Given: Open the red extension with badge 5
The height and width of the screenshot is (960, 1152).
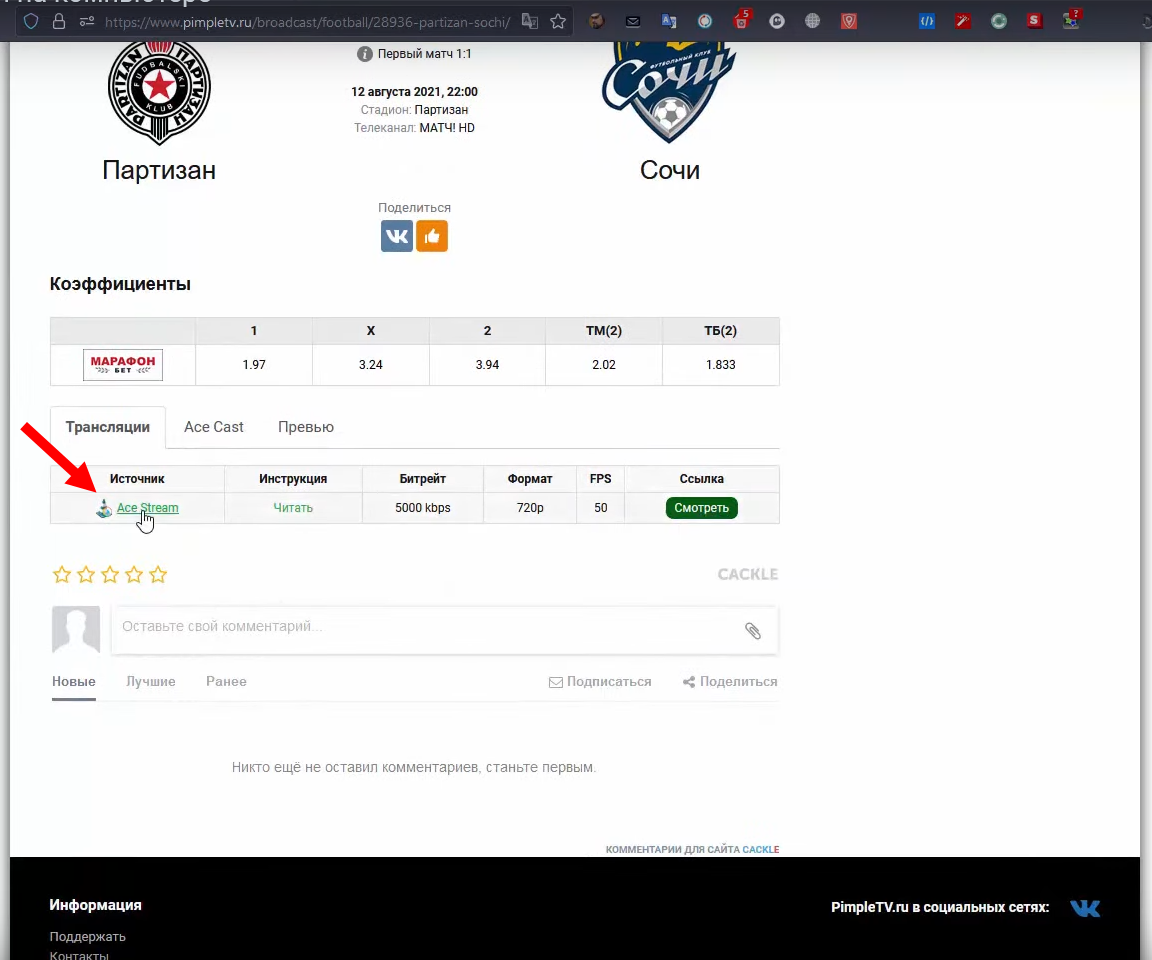Looking at the screenshot, I should coord(741,20).
